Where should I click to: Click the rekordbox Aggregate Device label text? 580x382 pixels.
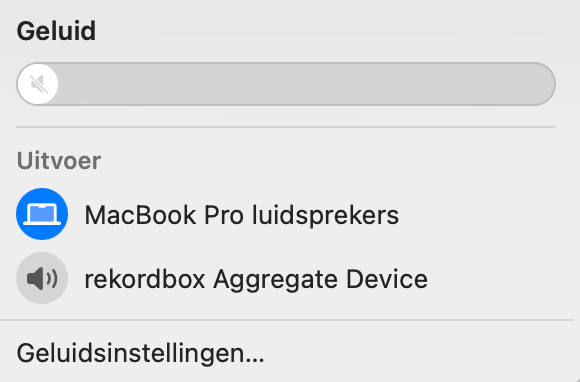click(256, 279)
